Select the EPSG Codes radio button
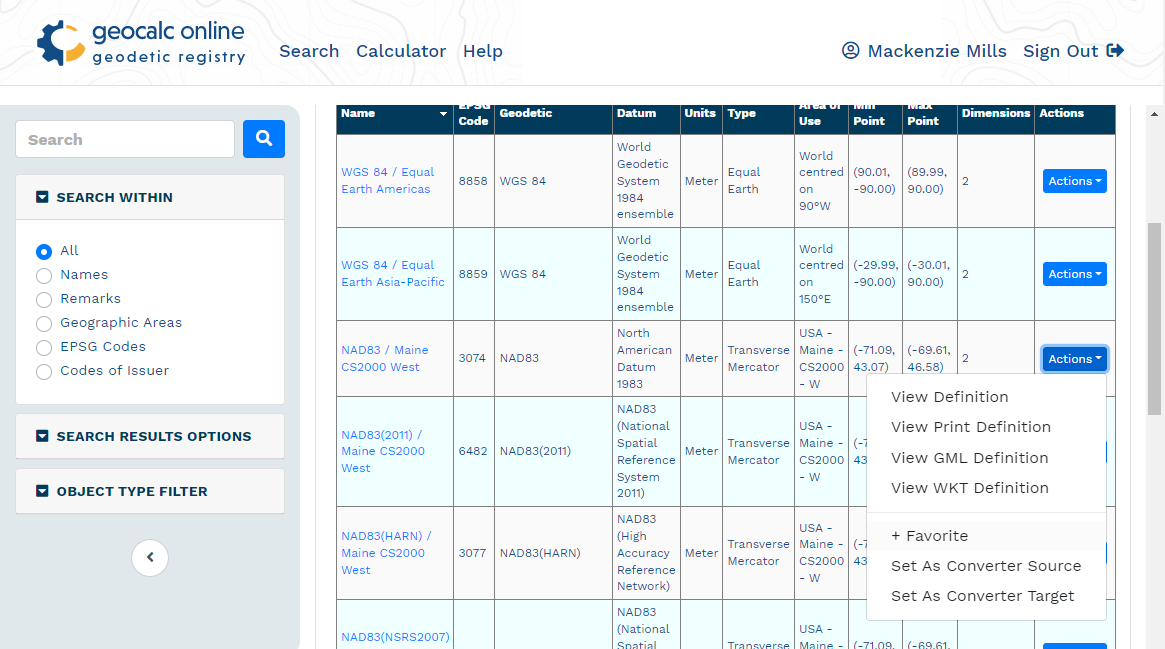Screen dimensions: 1165x649 [x=44, y=348]
